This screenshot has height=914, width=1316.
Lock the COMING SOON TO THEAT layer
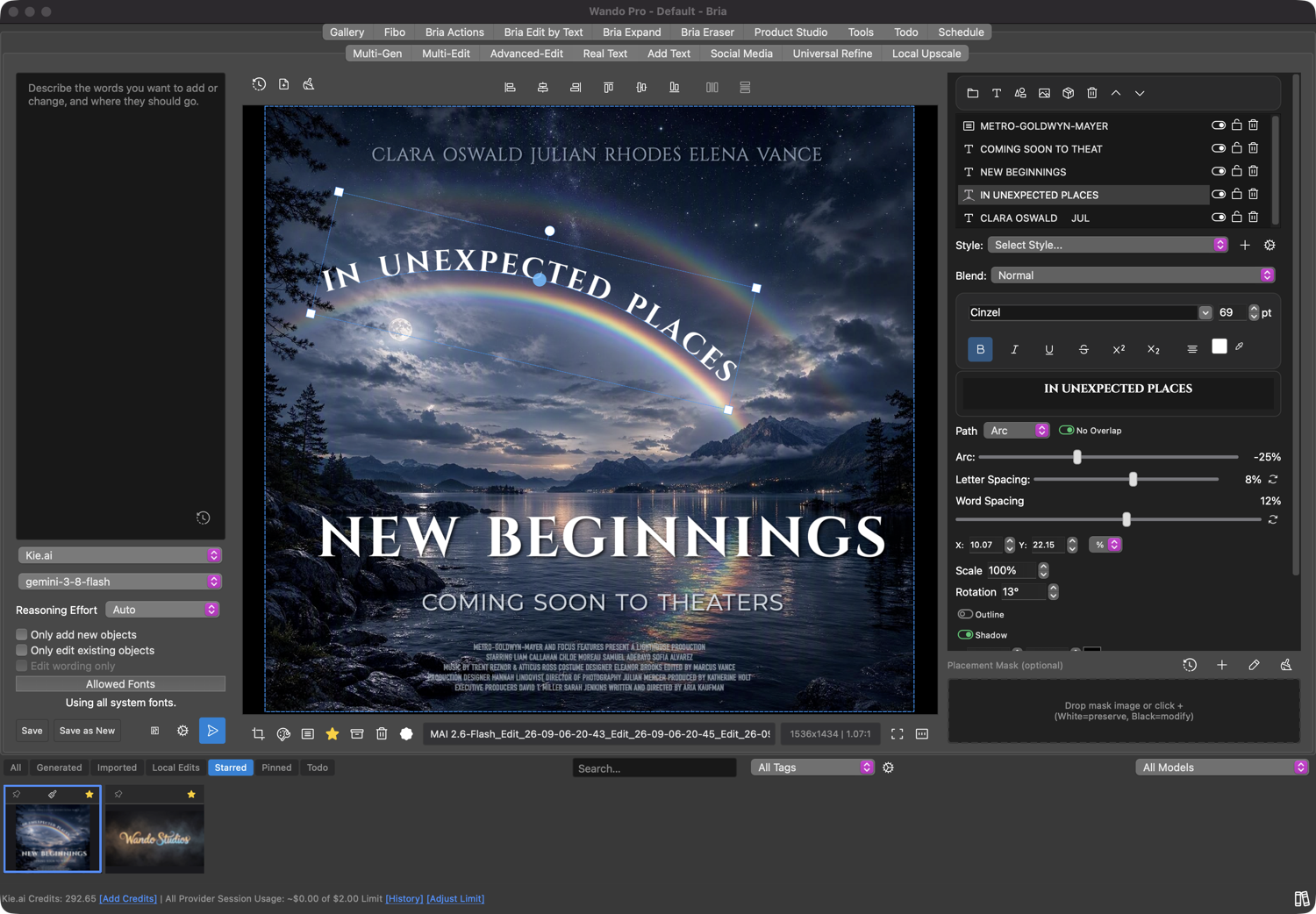[1236, 149]
